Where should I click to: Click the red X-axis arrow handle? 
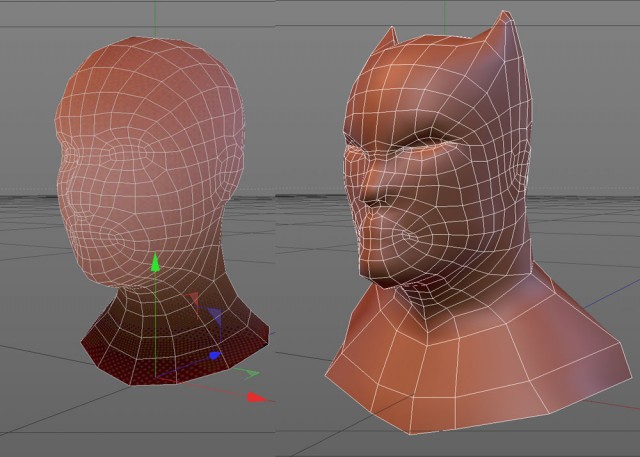(x=257, y=397)
